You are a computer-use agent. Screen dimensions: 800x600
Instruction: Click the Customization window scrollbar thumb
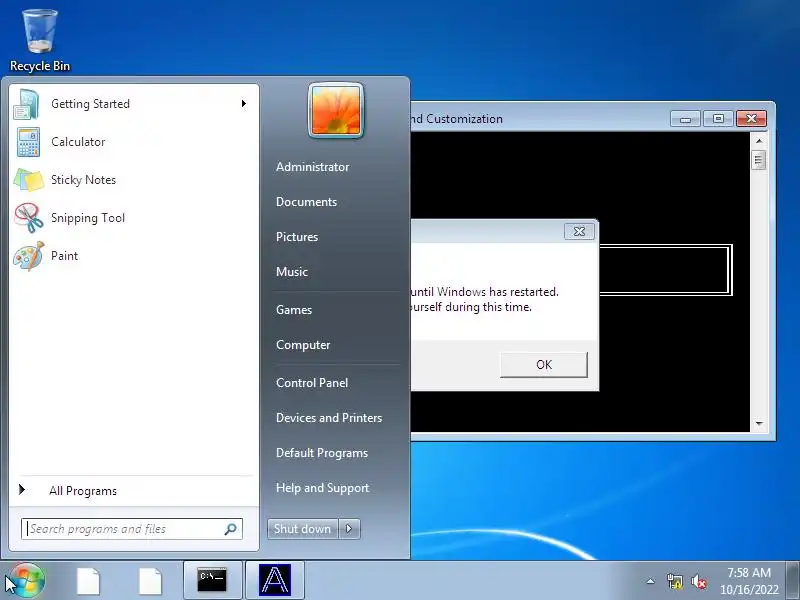759,161
